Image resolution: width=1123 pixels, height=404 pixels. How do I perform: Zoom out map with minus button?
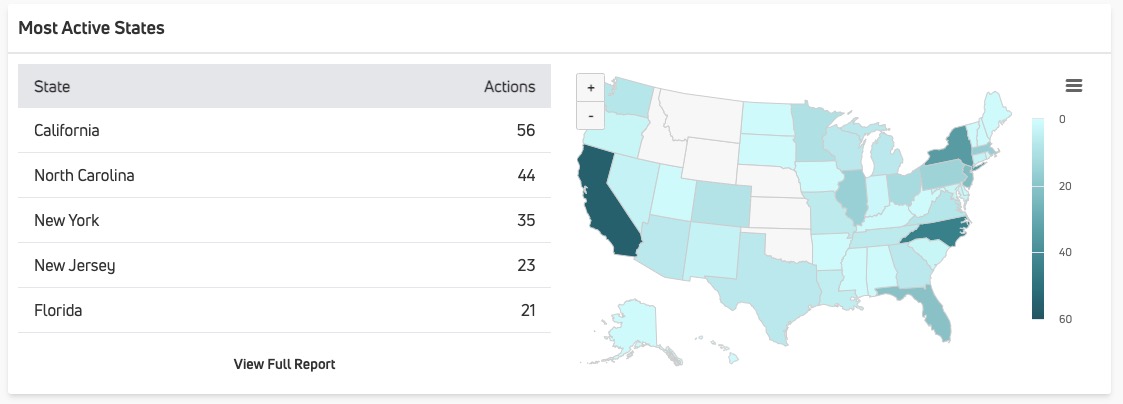point(591,115)
